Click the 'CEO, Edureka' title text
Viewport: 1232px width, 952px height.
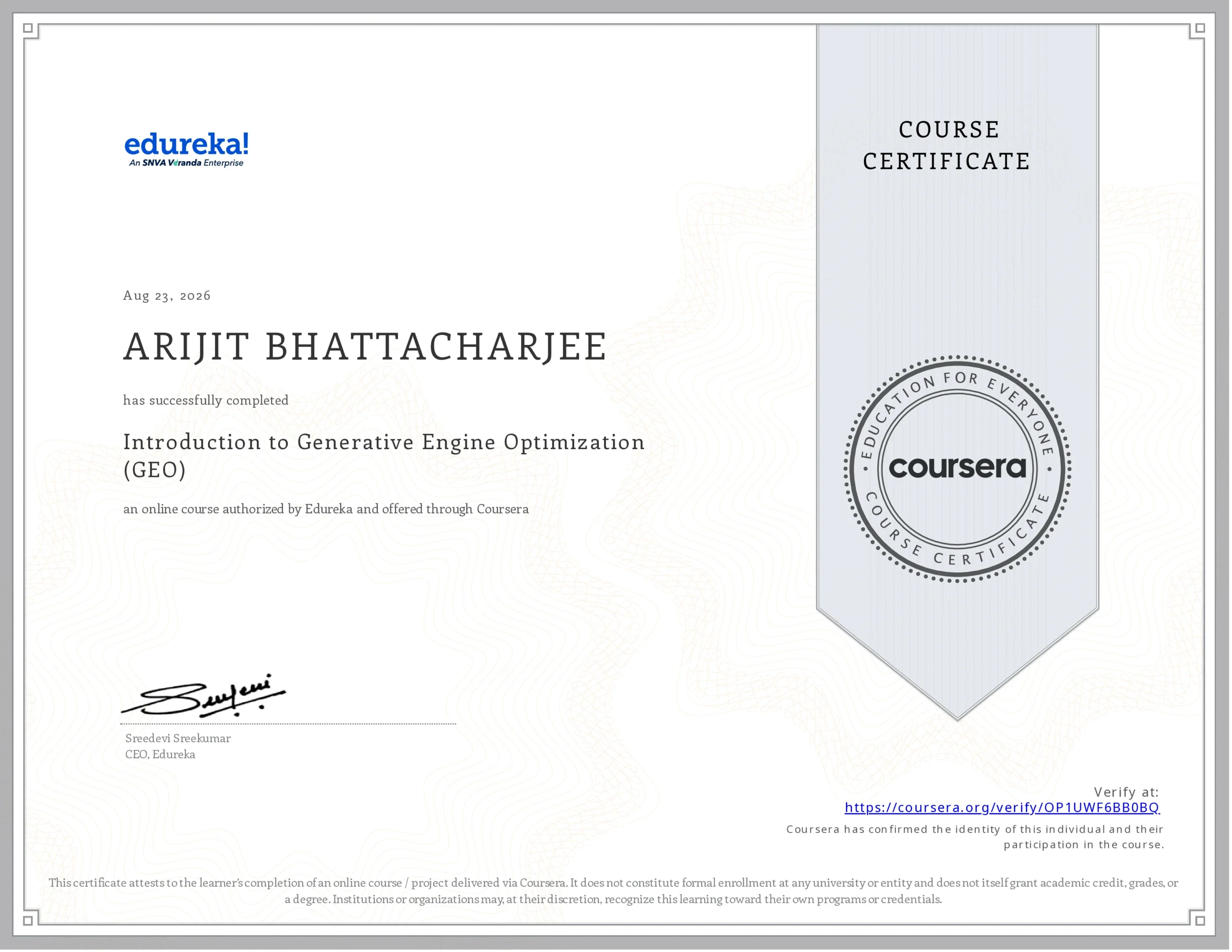(x=160, y=755)
